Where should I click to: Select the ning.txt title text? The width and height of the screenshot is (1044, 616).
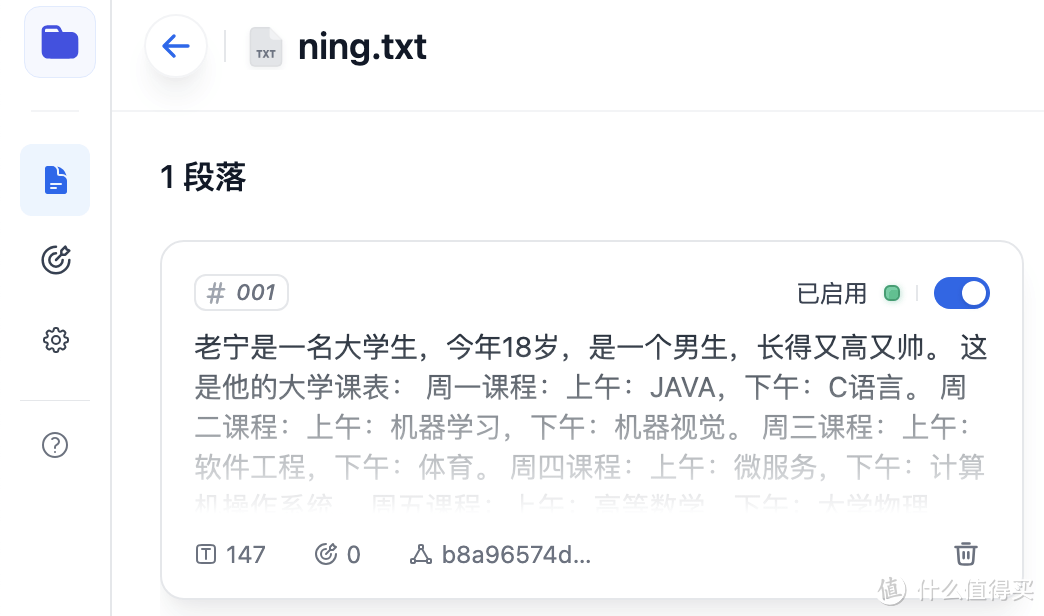click(x=362, y=46)
